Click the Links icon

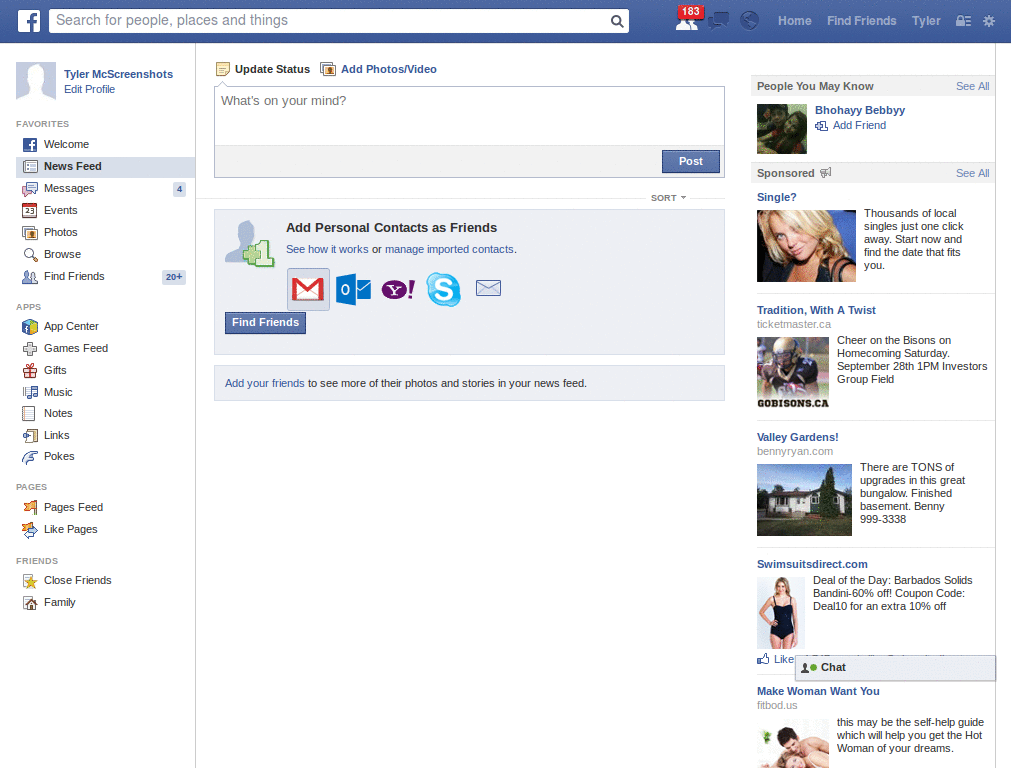(x=29, y=436)
